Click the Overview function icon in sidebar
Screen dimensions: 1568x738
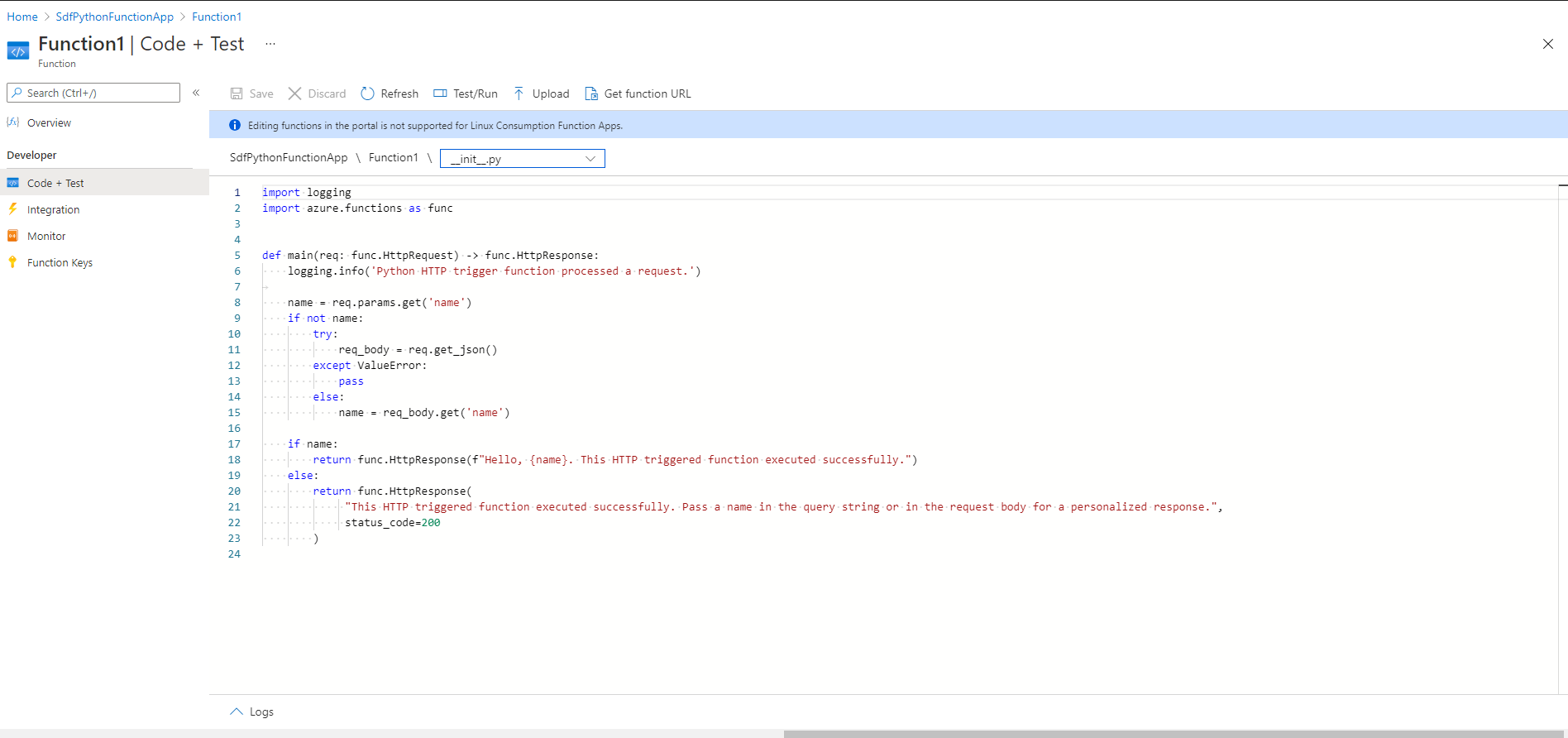(13, 122)
